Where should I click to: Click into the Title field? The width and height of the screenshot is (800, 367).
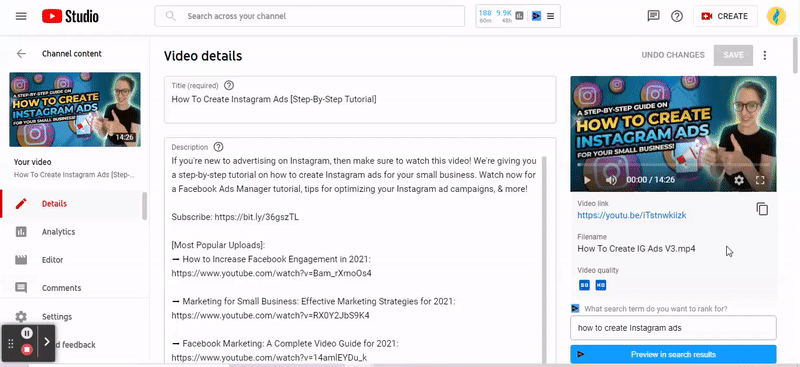(x=360, y=100)
